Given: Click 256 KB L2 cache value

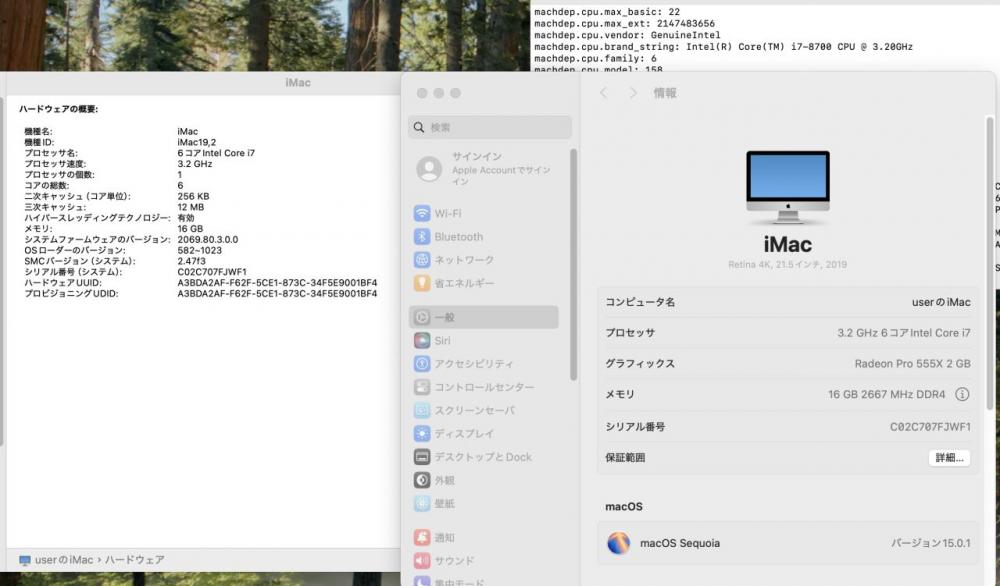Looking at the screenshot, I should coord(193,196).
